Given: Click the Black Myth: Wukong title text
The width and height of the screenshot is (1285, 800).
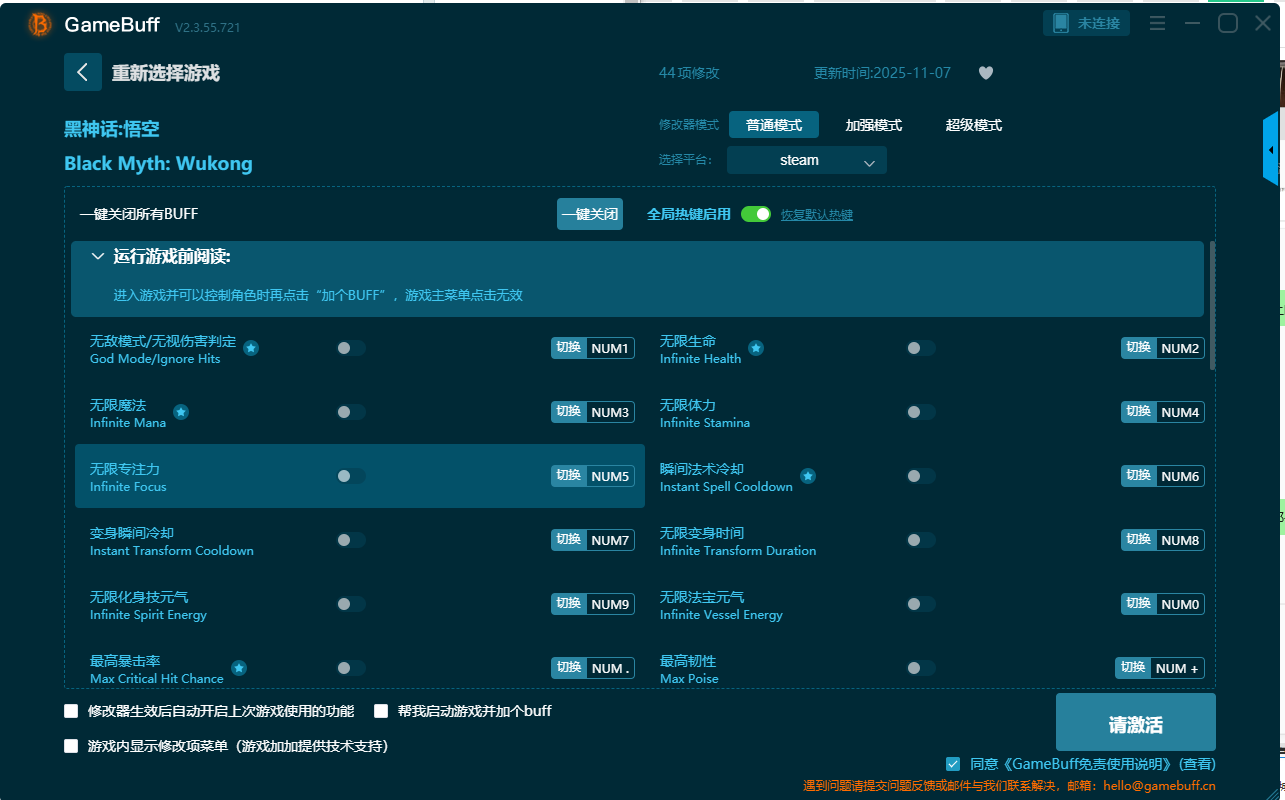Looking at the screenshot, I should [158, 163].
